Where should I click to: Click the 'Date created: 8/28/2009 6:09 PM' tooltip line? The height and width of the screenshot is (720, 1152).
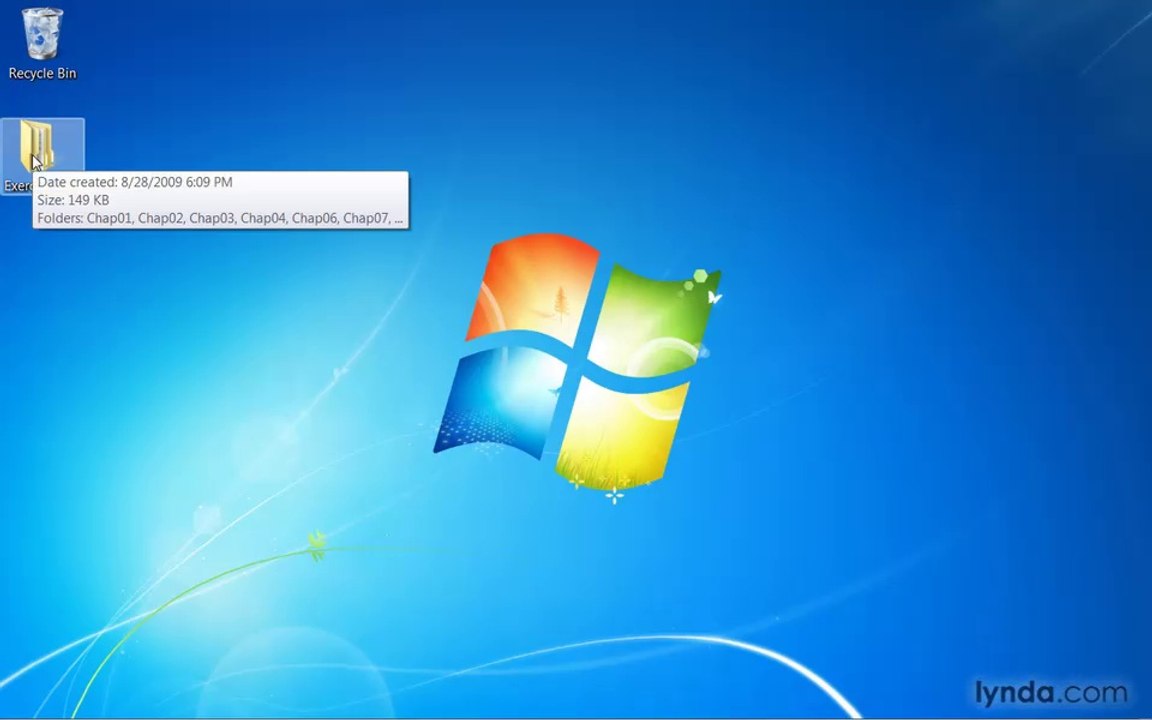(x=135, y=182)
